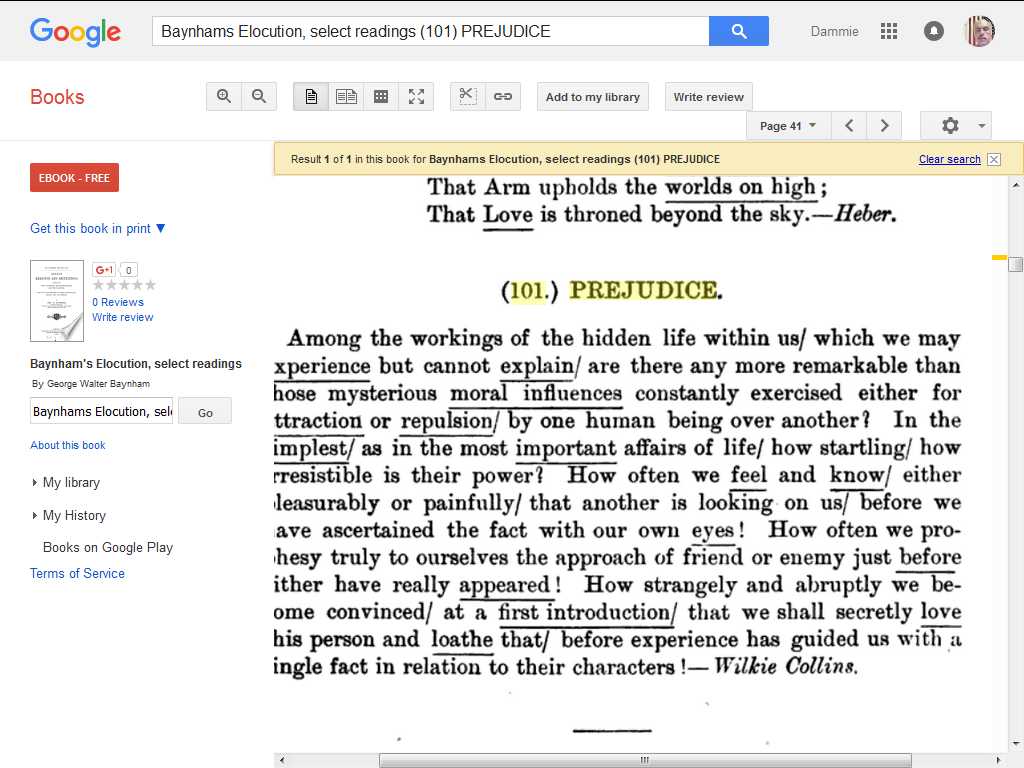The height and width of the screenshot is (768, 1024).
Task: Zoom in on the book page
Action: click(224, 97)
